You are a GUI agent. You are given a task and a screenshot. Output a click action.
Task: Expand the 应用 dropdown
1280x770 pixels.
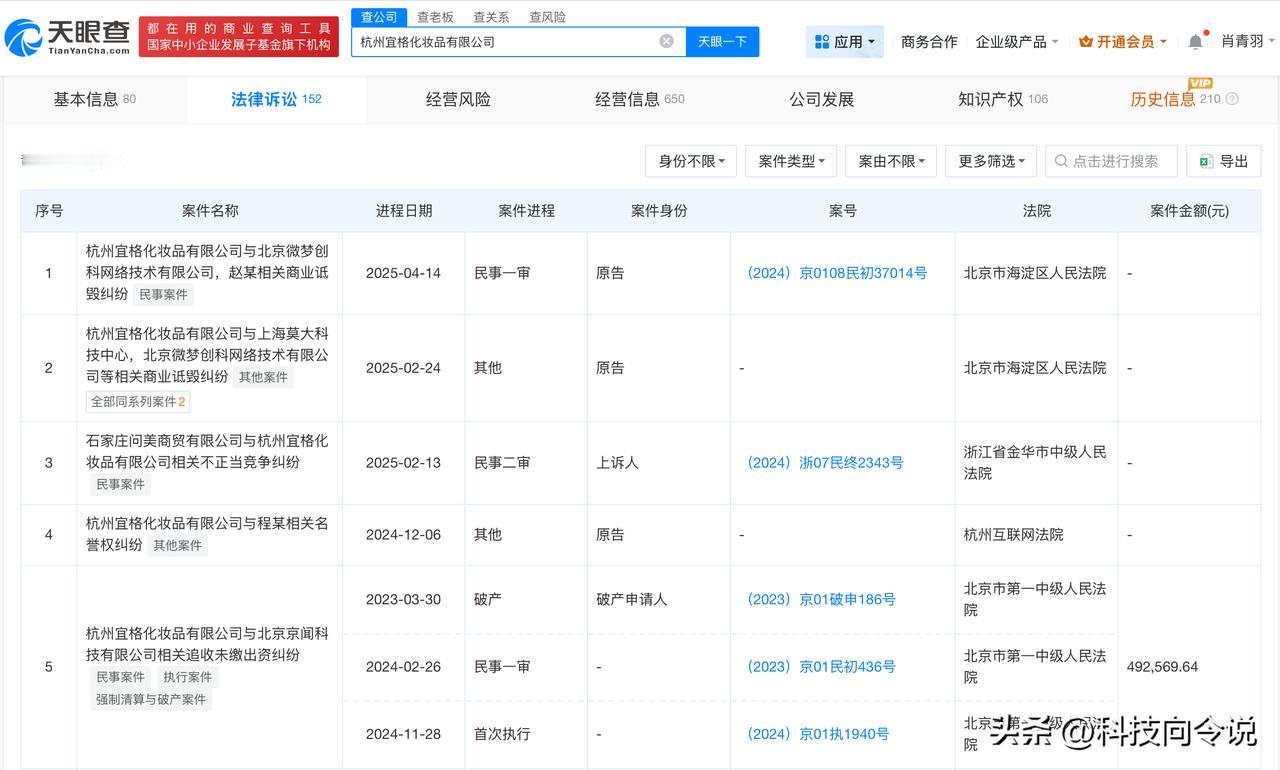coord(845,42)
